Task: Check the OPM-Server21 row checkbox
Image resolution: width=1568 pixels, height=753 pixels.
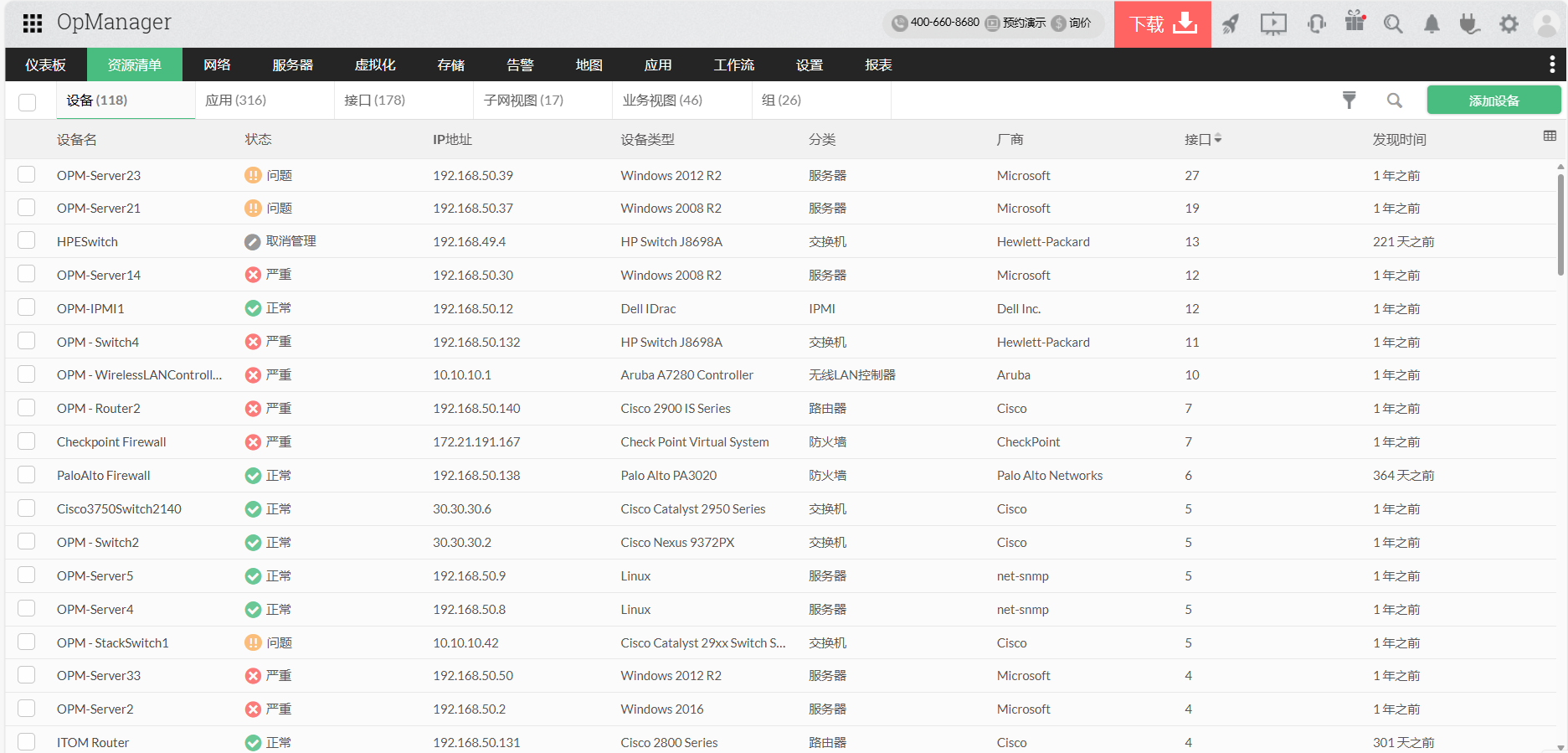Action: [x=27, y=207]
